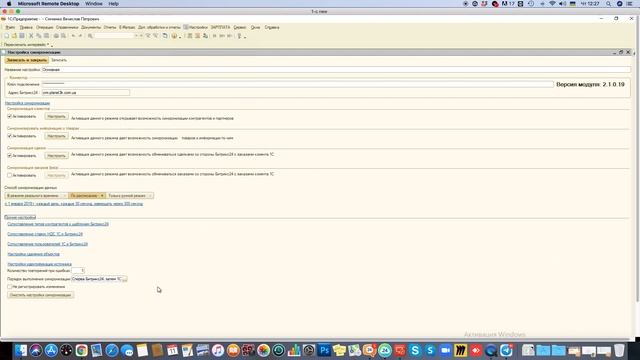The height and width of the screenshot is (360, 640).
Task: Open the schedule link starting с 1 января 2019
Action: (x=74, y=204)
